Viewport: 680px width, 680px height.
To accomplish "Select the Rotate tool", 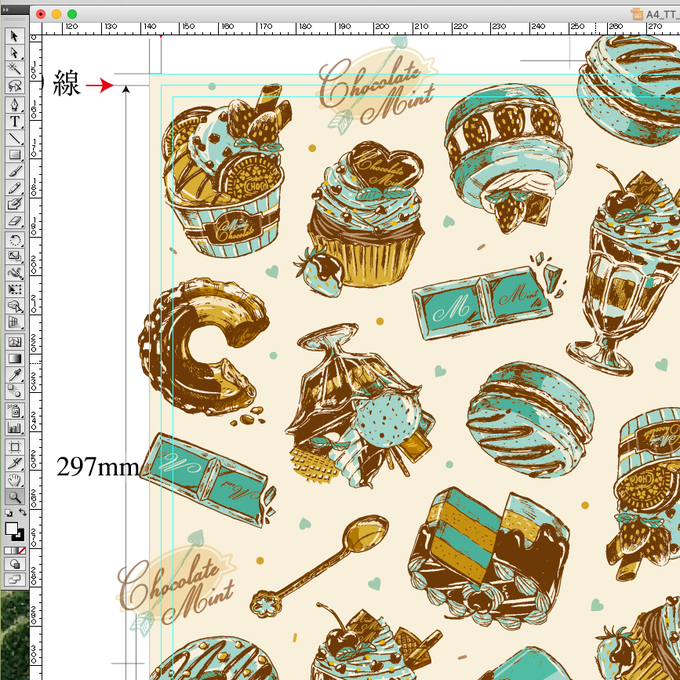I will point(14,239).
